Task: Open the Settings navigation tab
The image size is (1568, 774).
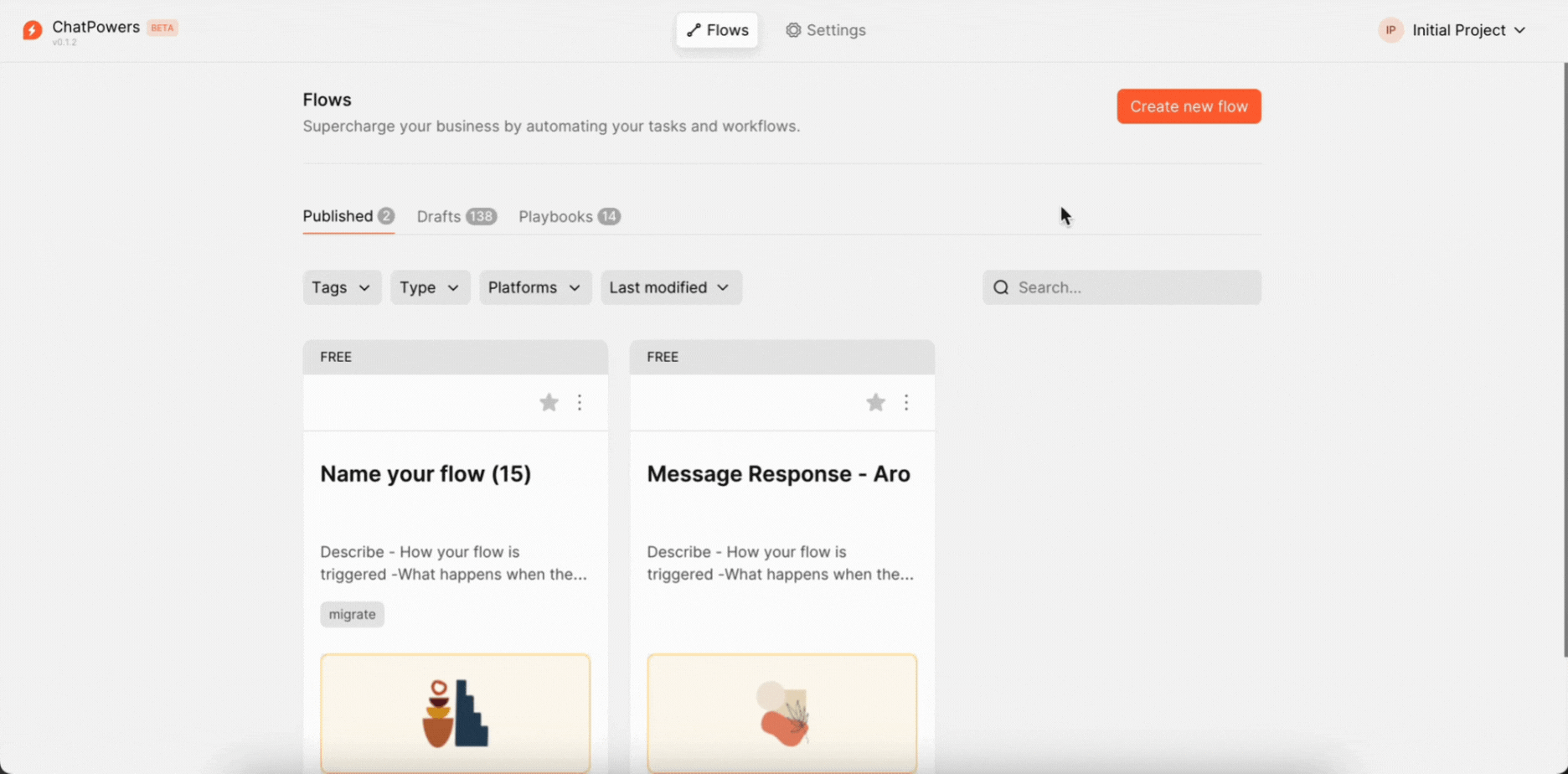Action: click(x=825, y=30)
